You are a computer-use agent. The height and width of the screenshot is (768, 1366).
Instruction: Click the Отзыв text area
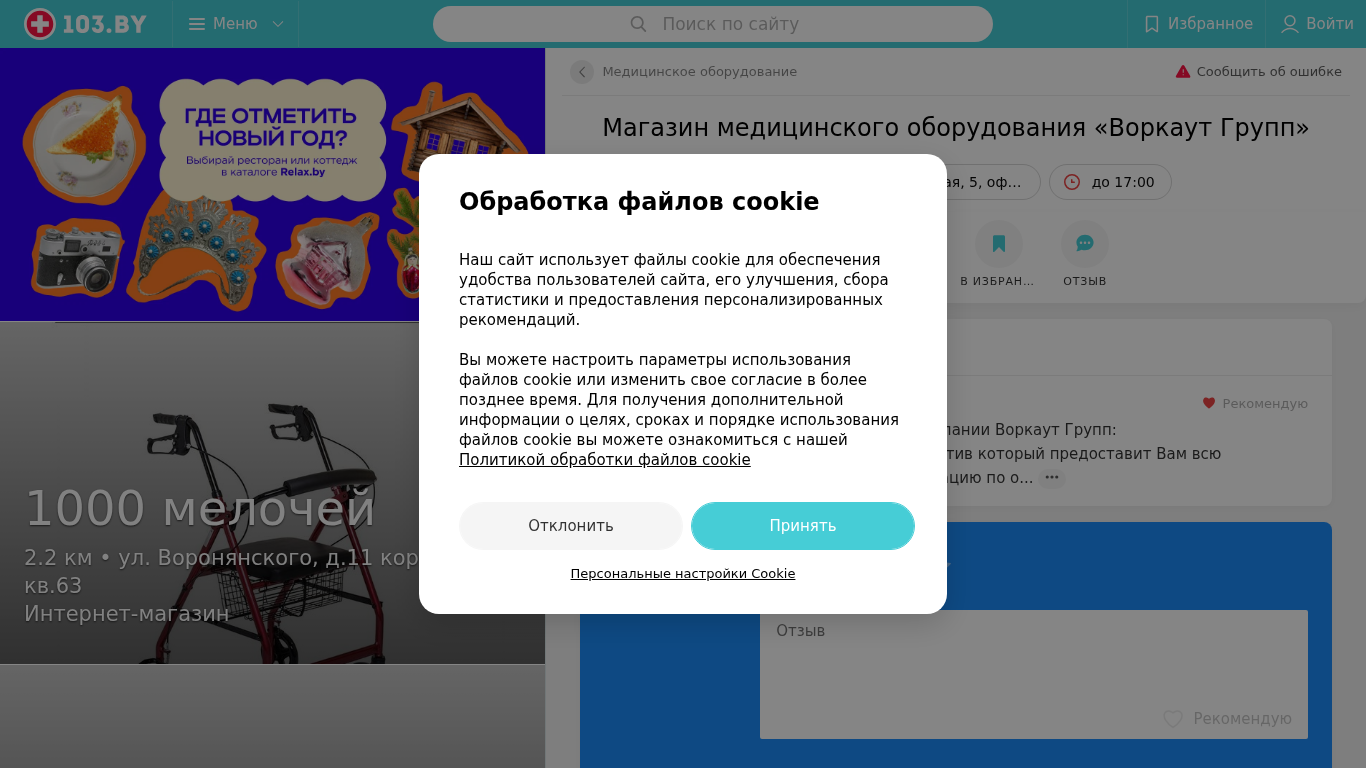tap(1034, 674)
